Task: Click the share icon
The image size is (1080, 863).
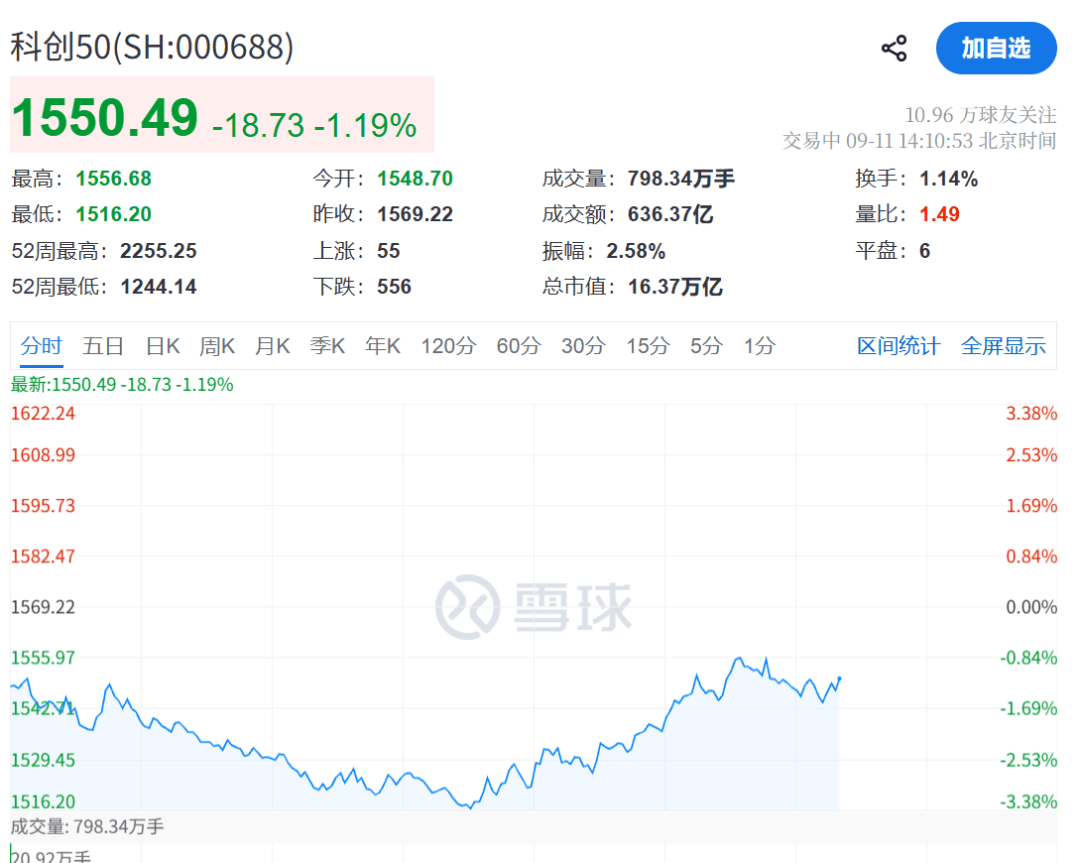Action: (894, 48)
